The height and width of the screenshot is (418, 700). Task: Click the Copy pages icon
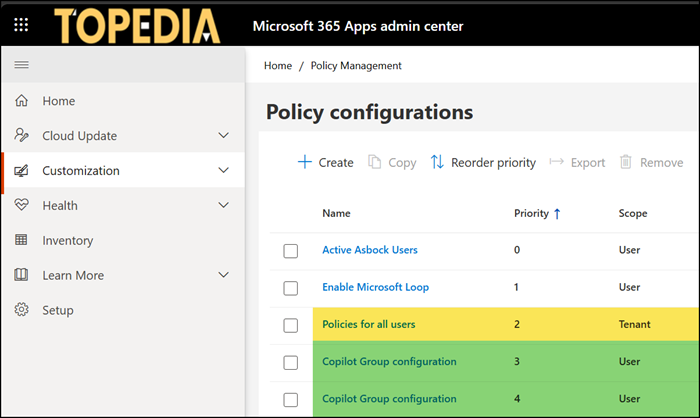tap(374, 162)
